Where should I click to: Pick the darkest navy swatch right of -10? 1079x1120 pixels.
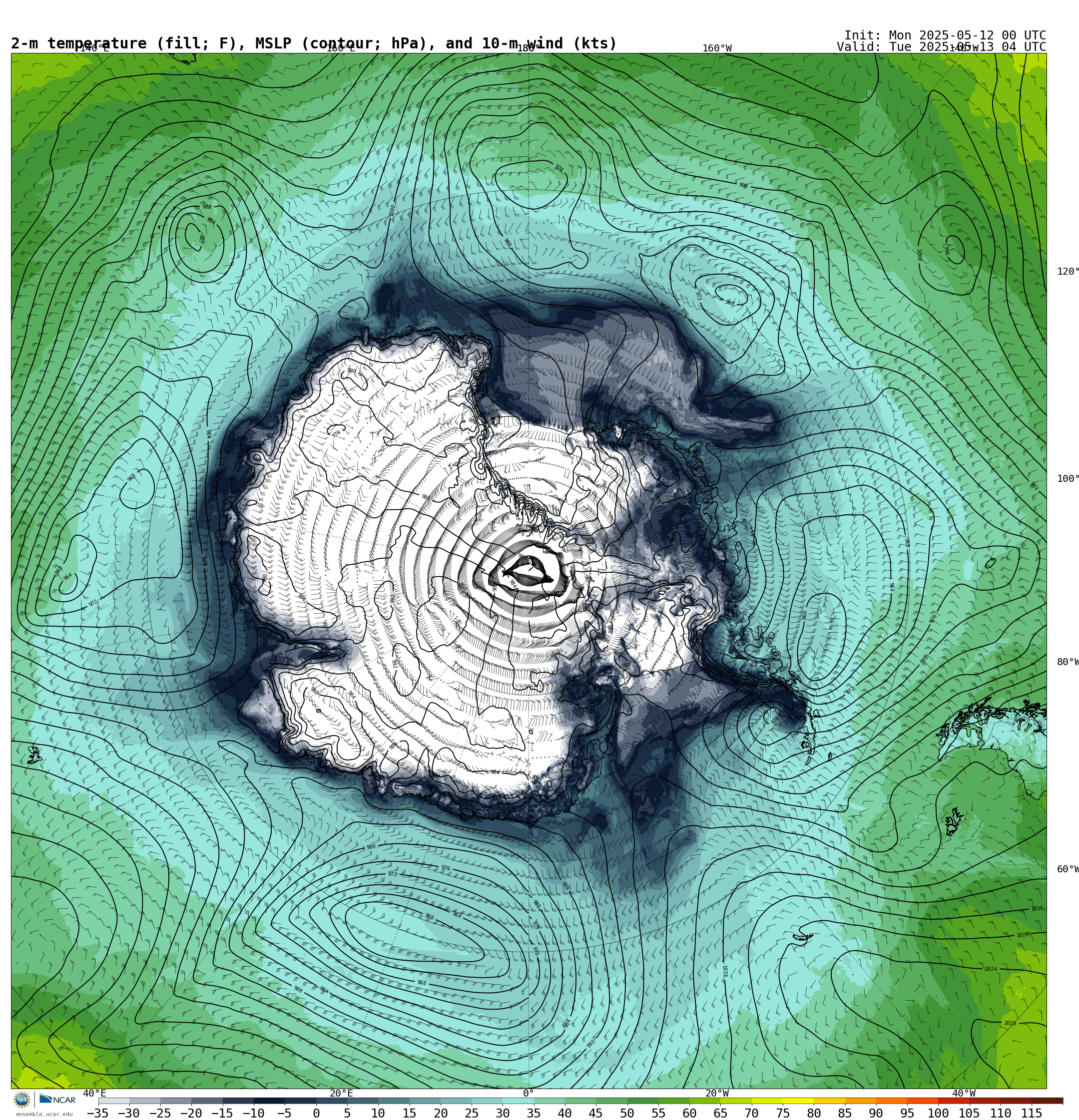pos(269,1101)
